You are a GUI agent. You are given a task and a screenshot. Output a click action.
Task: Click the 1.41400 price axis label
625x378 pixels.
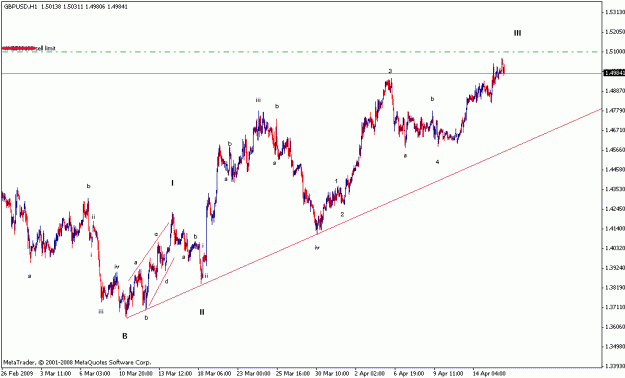[x=615, y=228]
